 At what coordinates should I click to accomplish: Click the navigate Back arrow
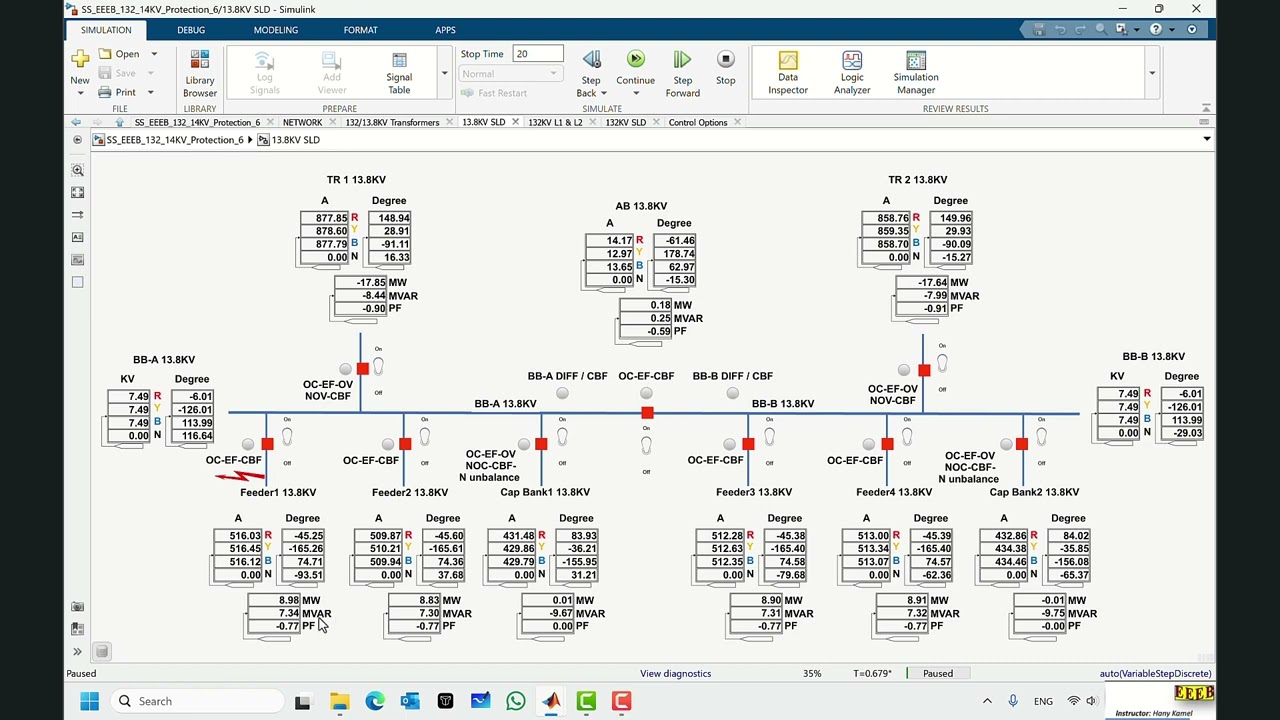tap(76, 122)
